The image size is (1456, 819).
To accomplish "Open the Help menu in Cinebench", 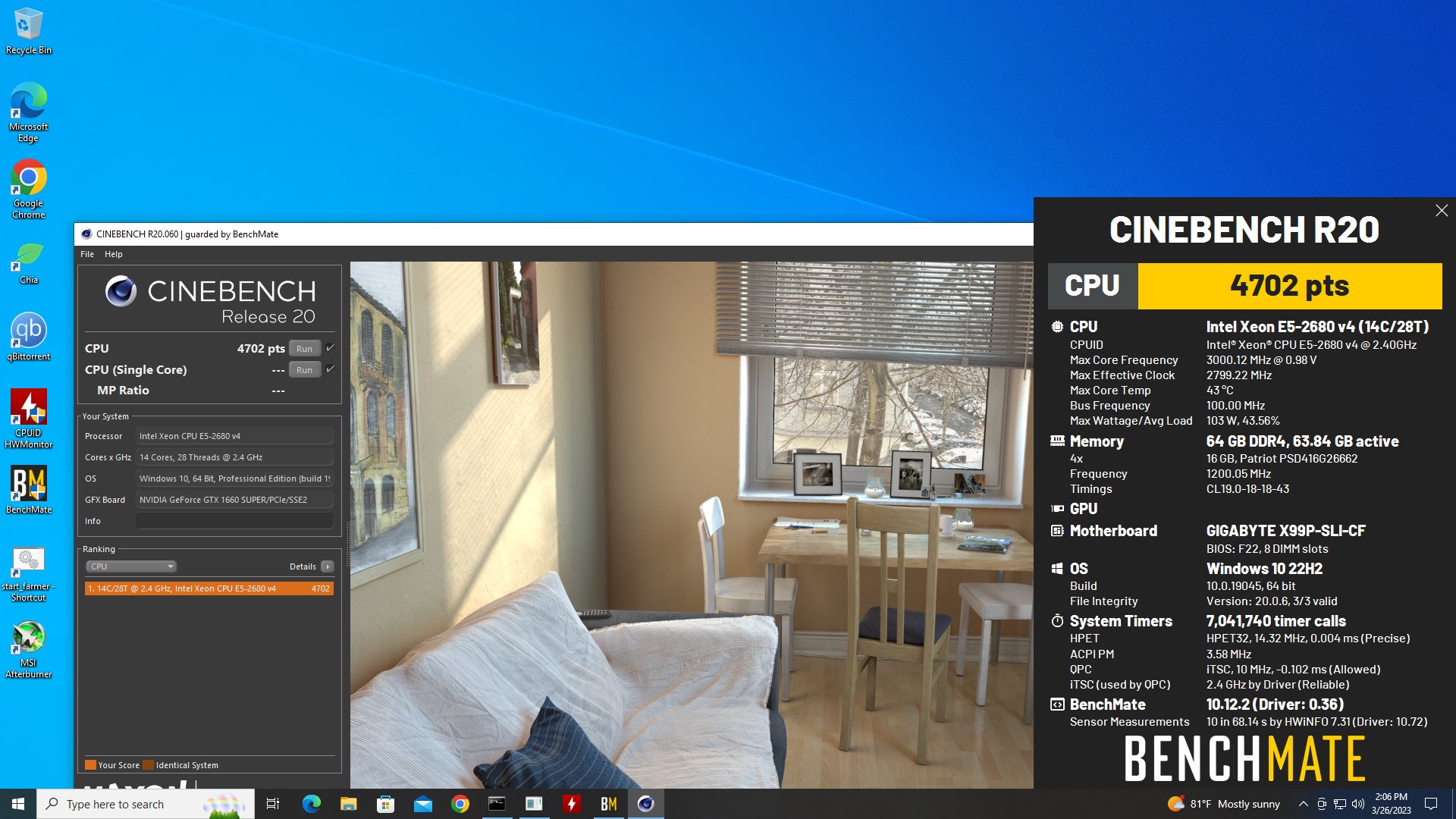I will [113, 254].
